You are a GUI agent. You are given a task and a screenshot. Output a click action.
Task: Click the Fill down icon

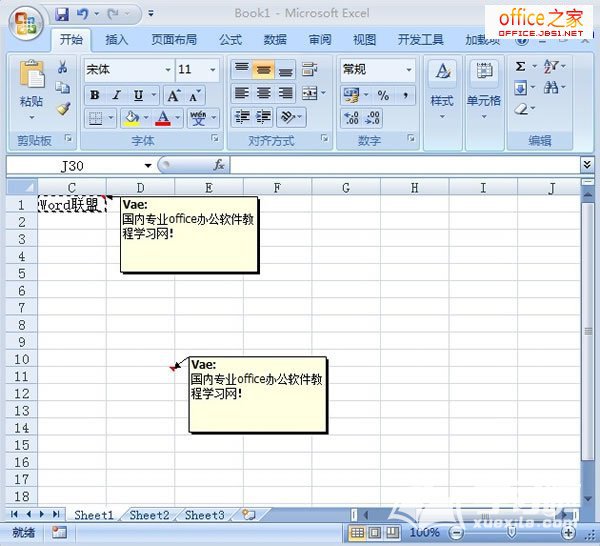(520, 88)
